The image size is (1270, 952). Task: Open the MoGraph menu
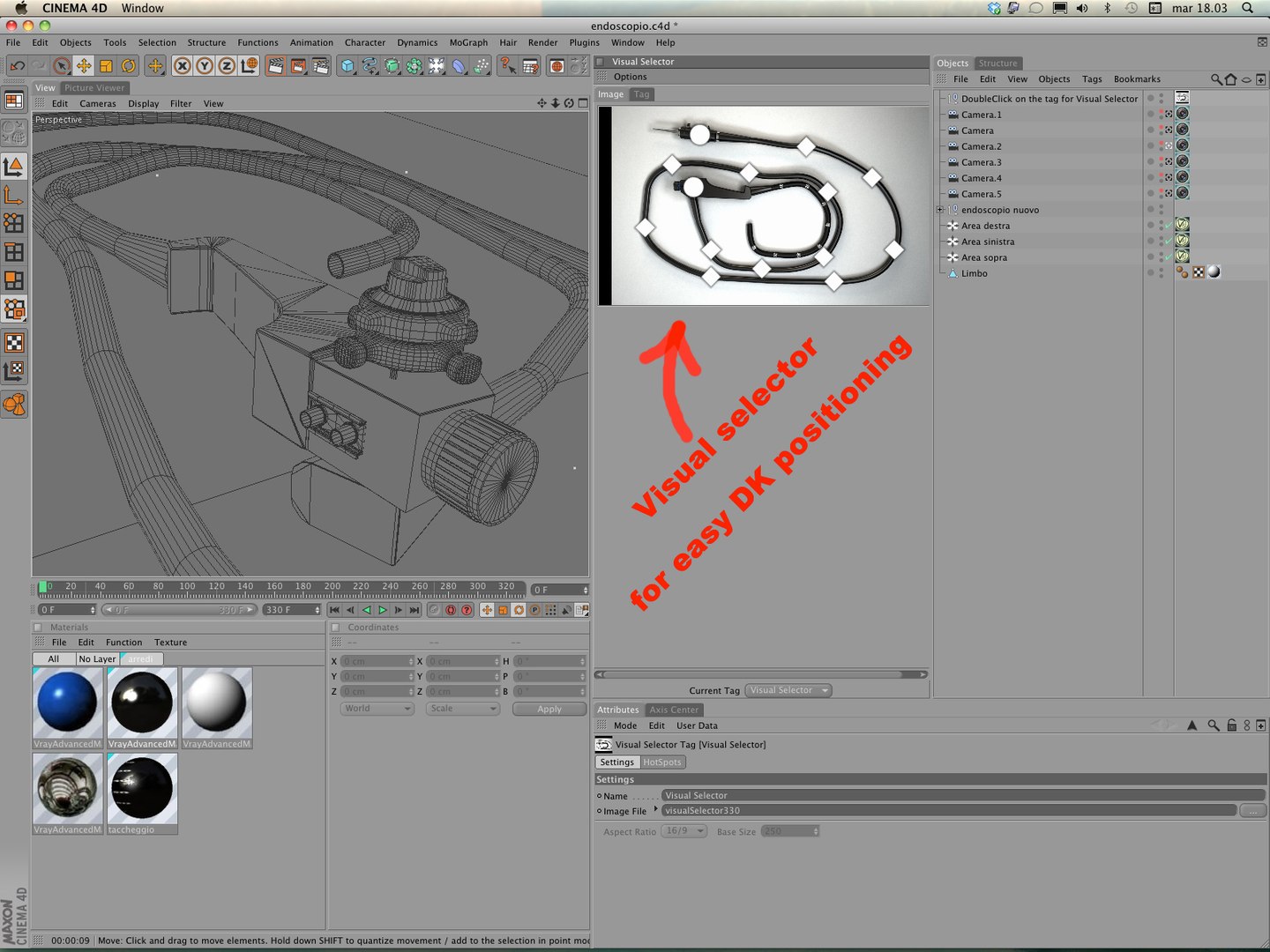pyautogui.click(x=468, y=42)
